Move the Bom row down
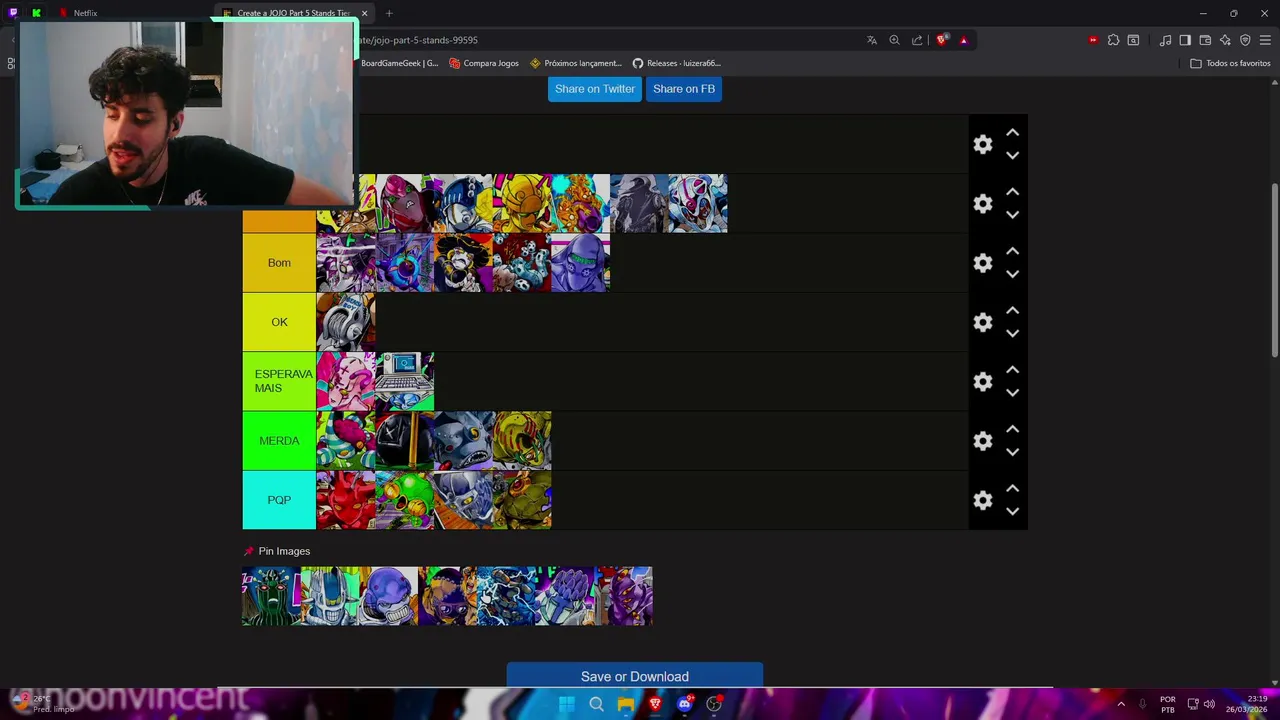Image resolution: width=1280 pixels, height=720 pixels. click(1012, 274)
